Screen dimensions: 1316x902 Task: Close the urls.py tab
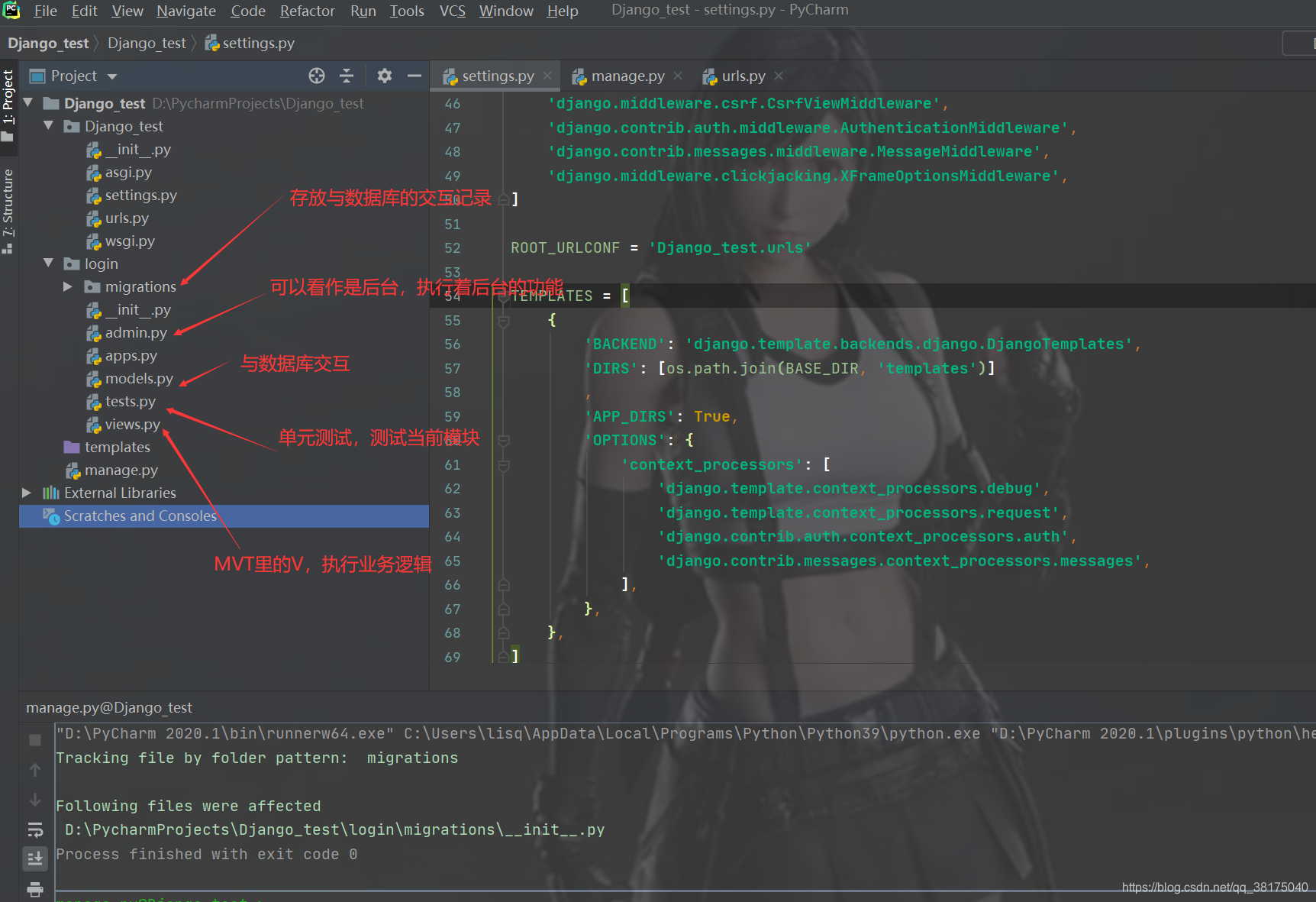click(779, 76)
